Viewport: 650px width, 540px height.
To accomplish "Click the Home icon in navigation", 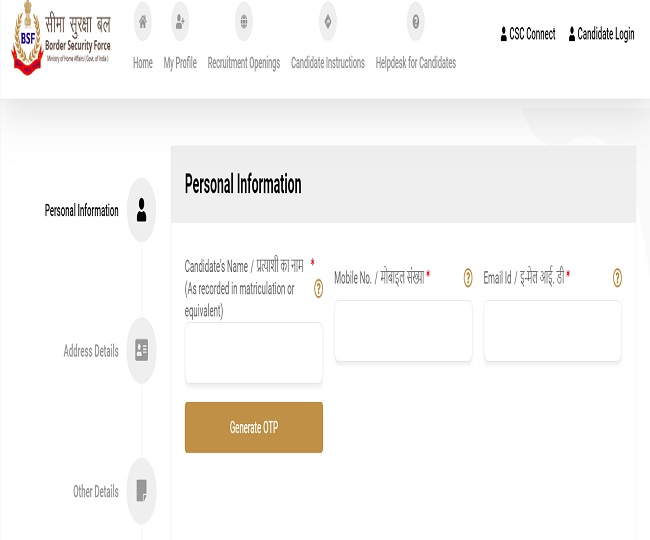I will (x=143, y=22).
